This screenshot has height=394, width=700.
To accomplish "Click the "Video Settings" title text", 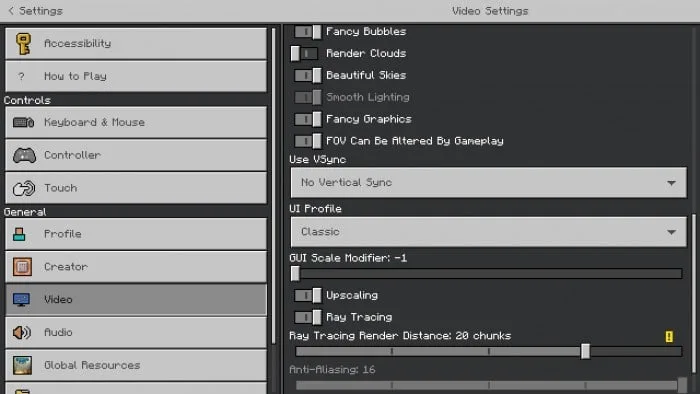I will coord(490,11).
